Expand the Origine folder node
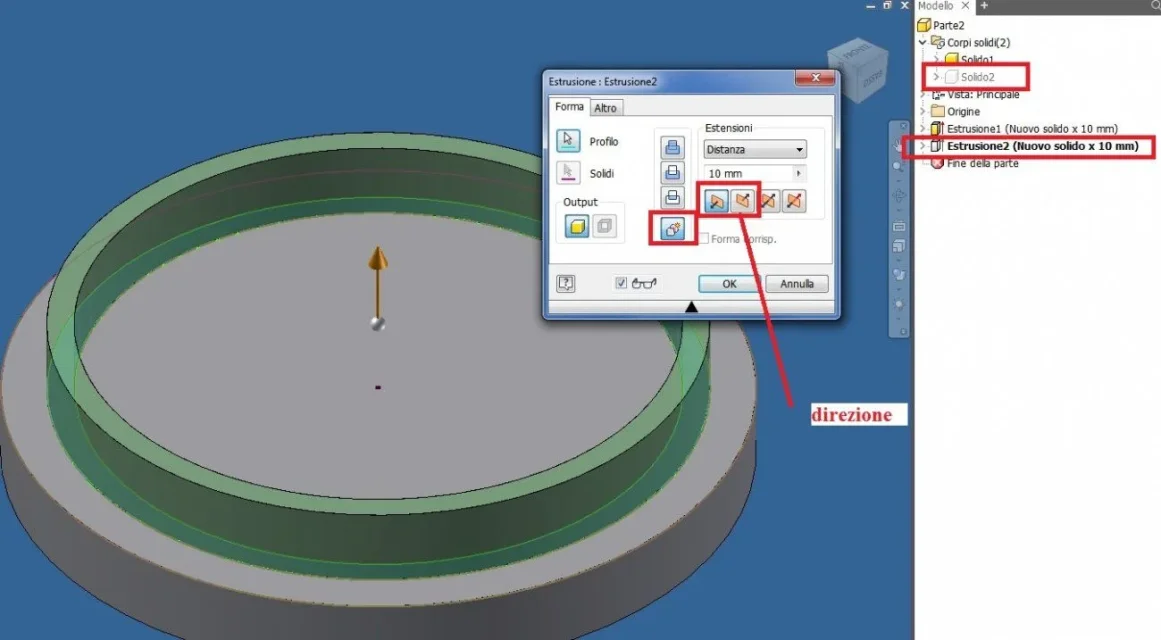Screen dimensions: 1161x640 pos(923,111)
